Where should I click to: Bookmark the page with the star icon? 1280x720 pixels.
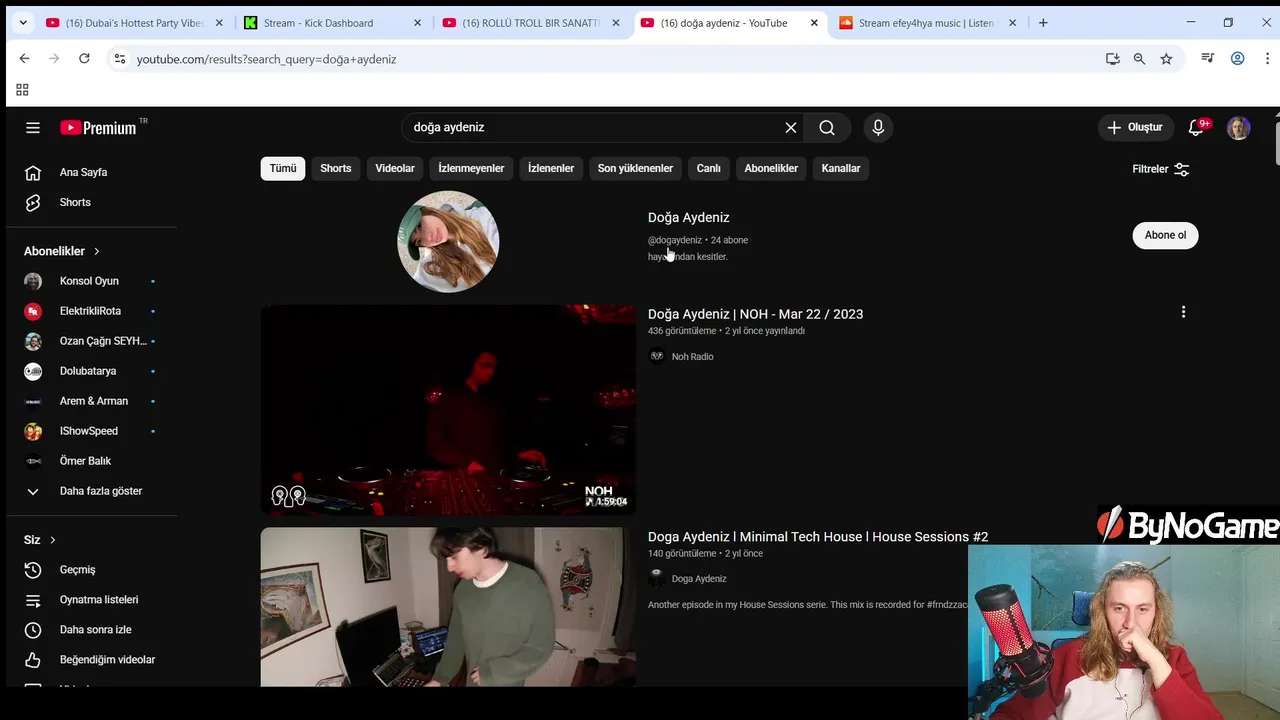click(x=1166, y=59)
